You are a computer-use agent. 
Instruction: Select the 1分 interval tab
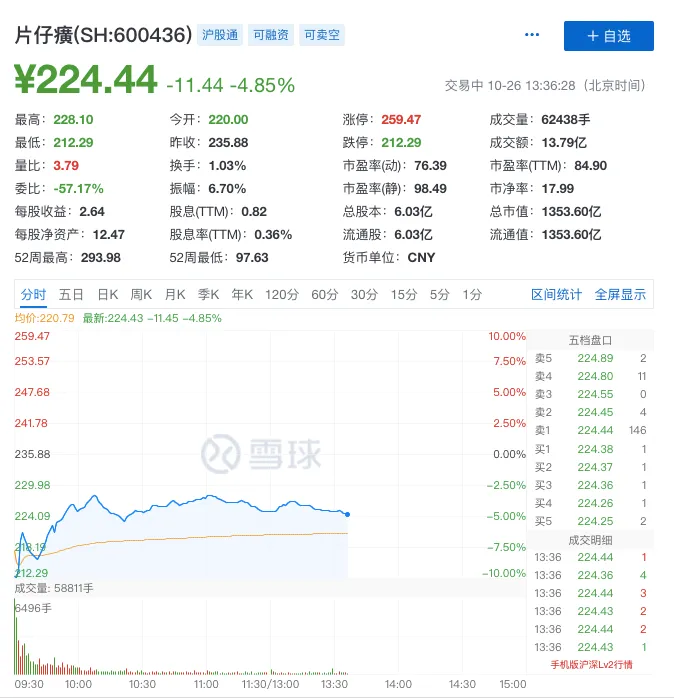[x=472, y=295]
